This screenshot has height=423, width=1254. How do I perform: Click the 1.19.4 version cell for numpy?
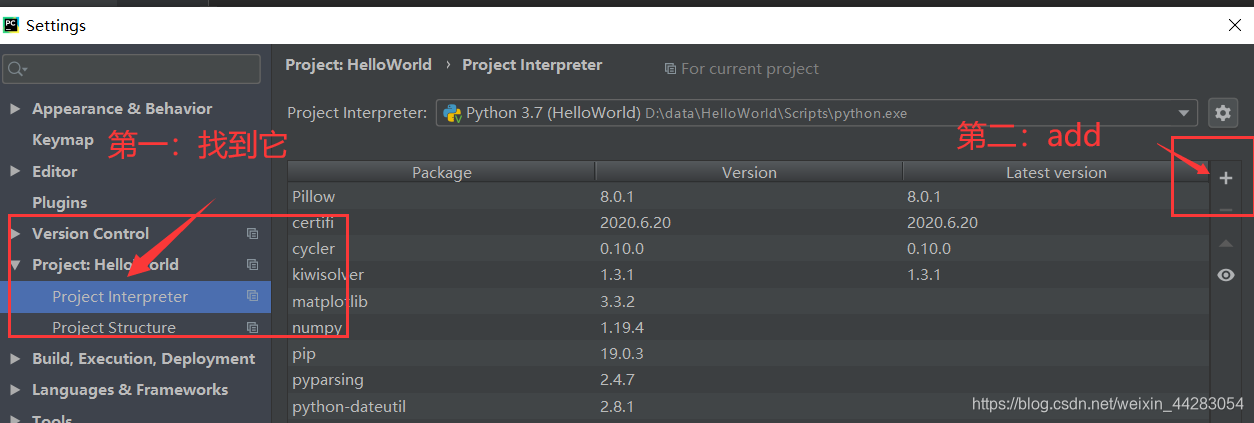point(621,328)
